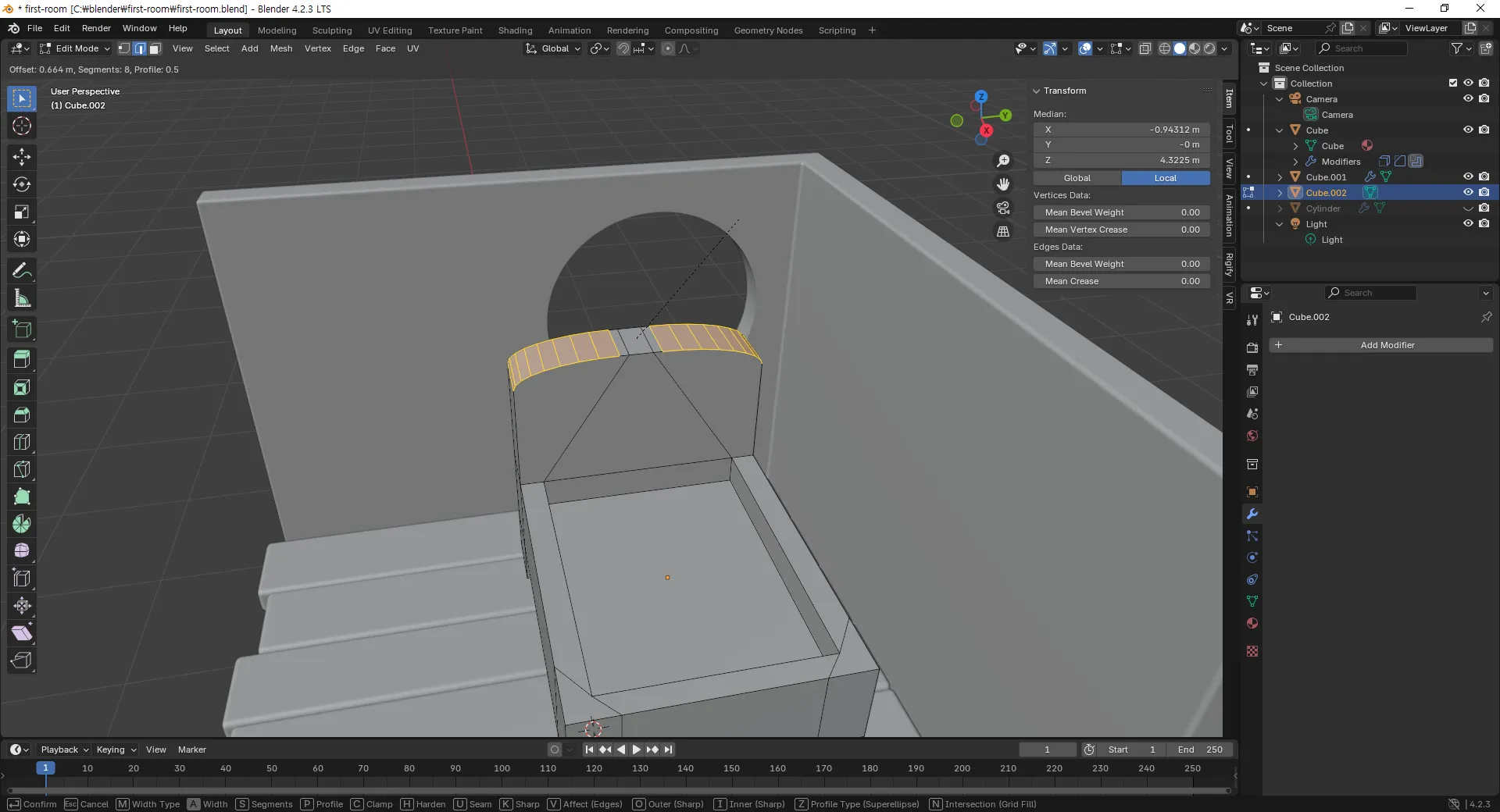Open the Edit Mode dropdown
This screenshot has width=1500, height=812.
point(75,48)
